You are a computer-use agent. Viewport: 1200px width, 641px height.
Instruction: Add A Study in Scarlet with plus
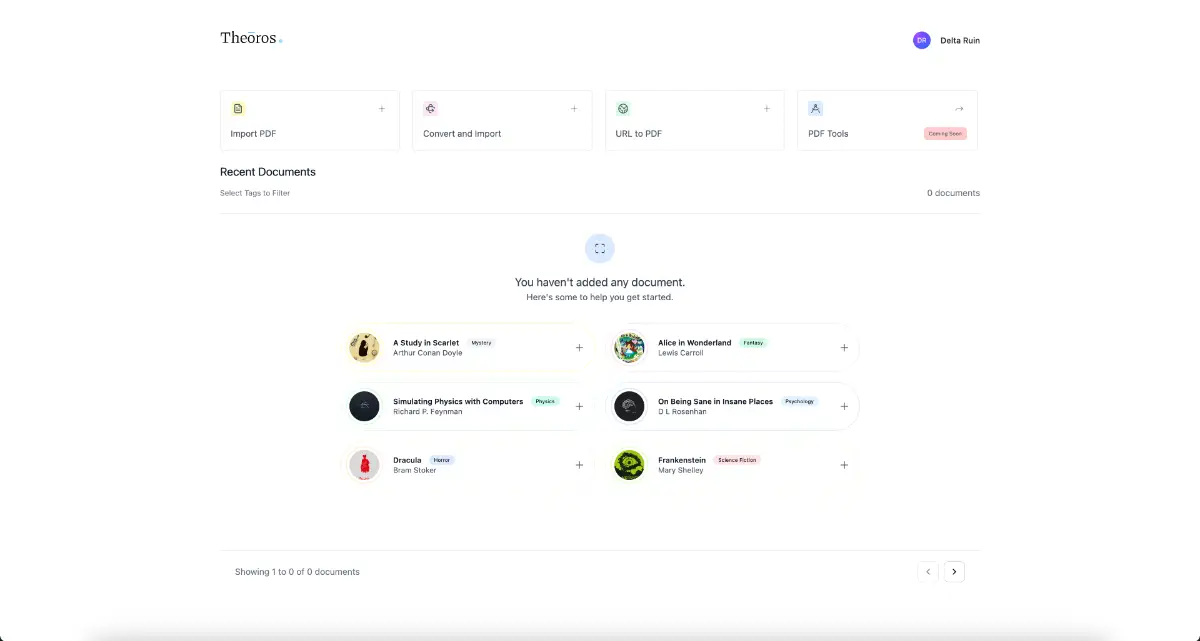pyautogui.click(x=579, y=348)
